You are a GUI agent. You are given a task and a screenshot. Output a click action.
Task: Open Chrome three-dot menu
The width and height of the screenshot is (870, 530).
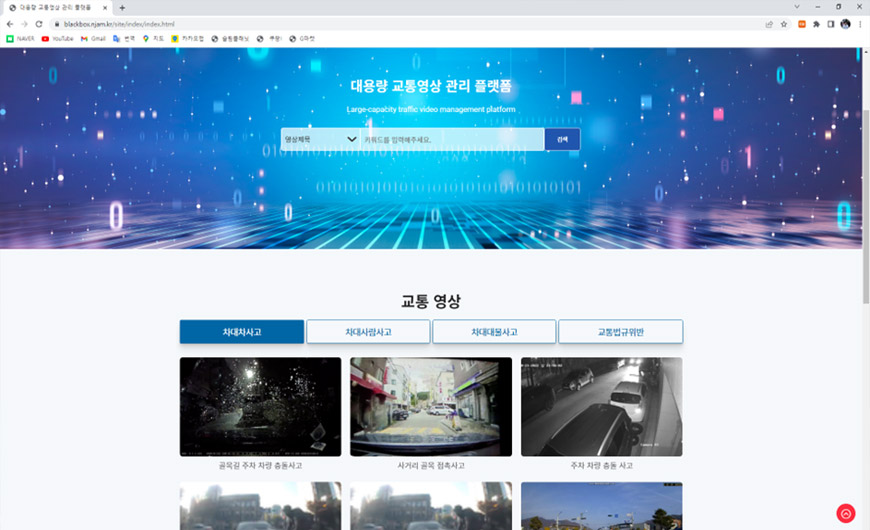click(x=859, y=23)
